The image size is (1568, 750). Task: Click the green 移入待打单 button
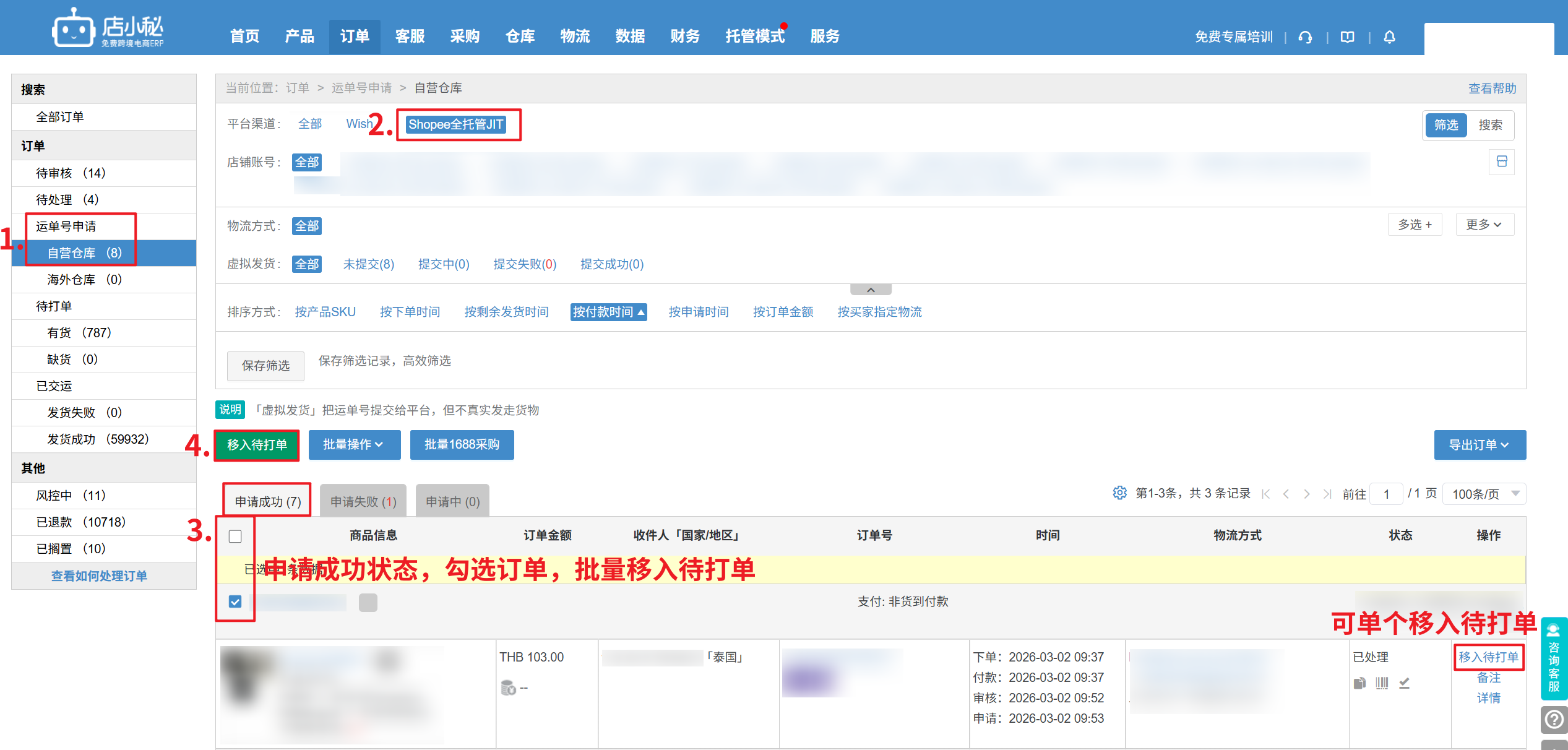click(257, 445)
